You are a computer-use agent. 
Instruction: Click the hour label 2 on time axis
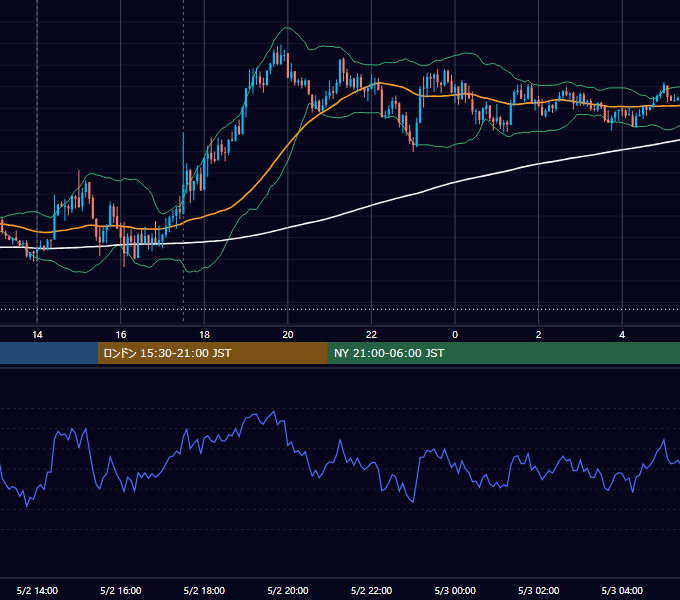click(x=539, y=335)
